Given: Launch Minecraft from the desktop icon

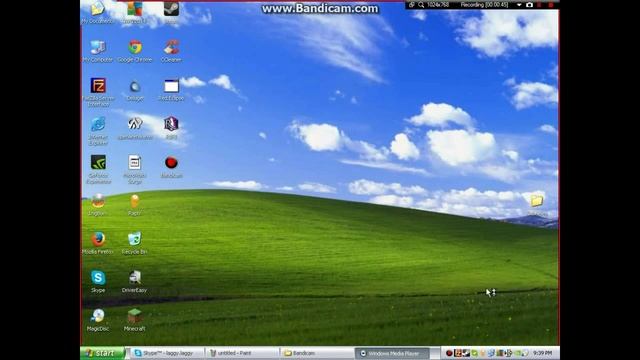Looking at the screenshot, I should pyautogui.click(x=134, y=320).
